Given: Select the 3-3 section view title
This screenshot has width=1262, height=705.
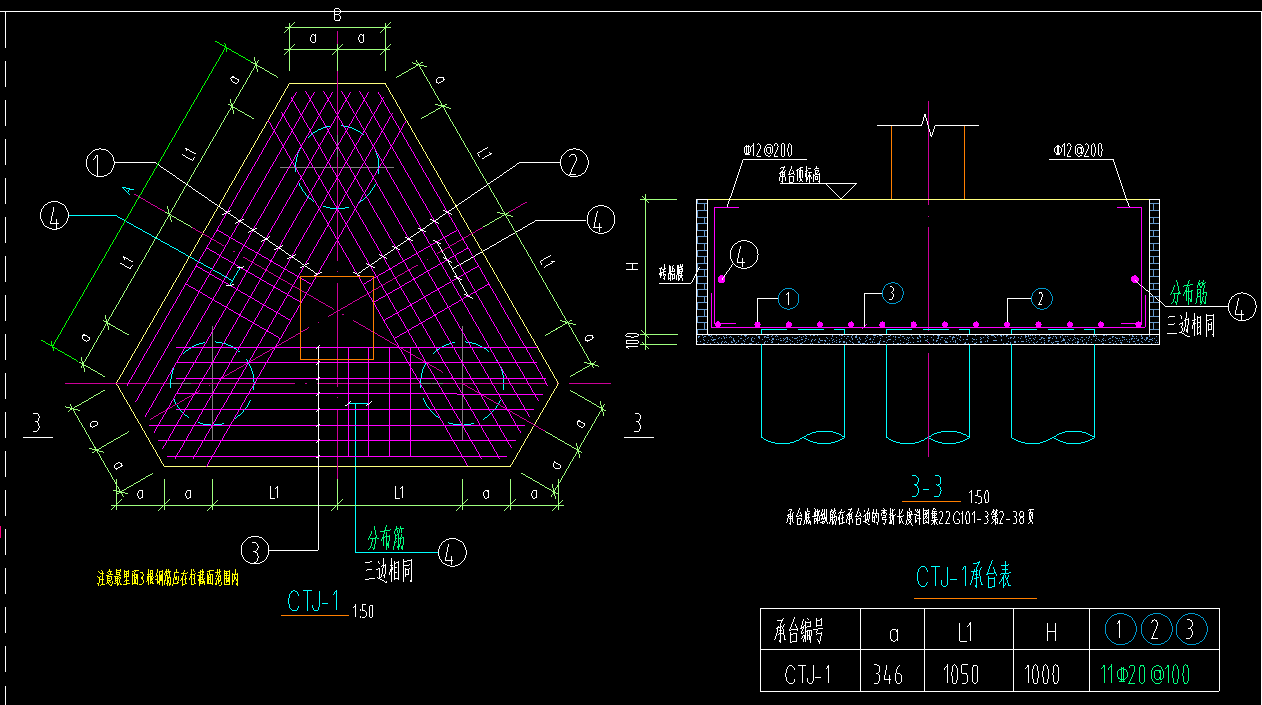Looking at the screenshot, I should click(927, 487).
